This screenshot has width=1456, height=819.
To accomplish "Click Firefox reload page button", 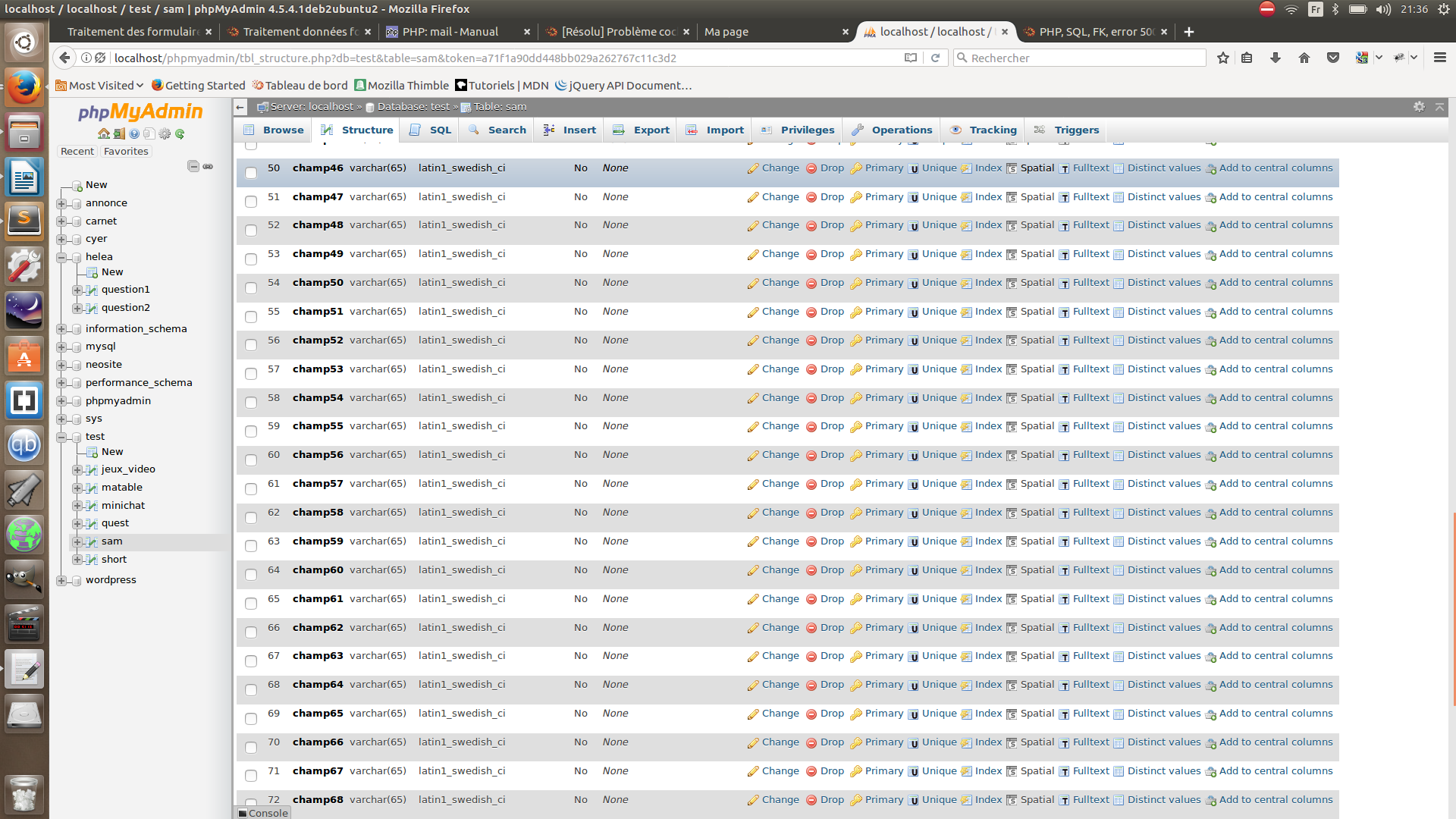I will point(935,58).
